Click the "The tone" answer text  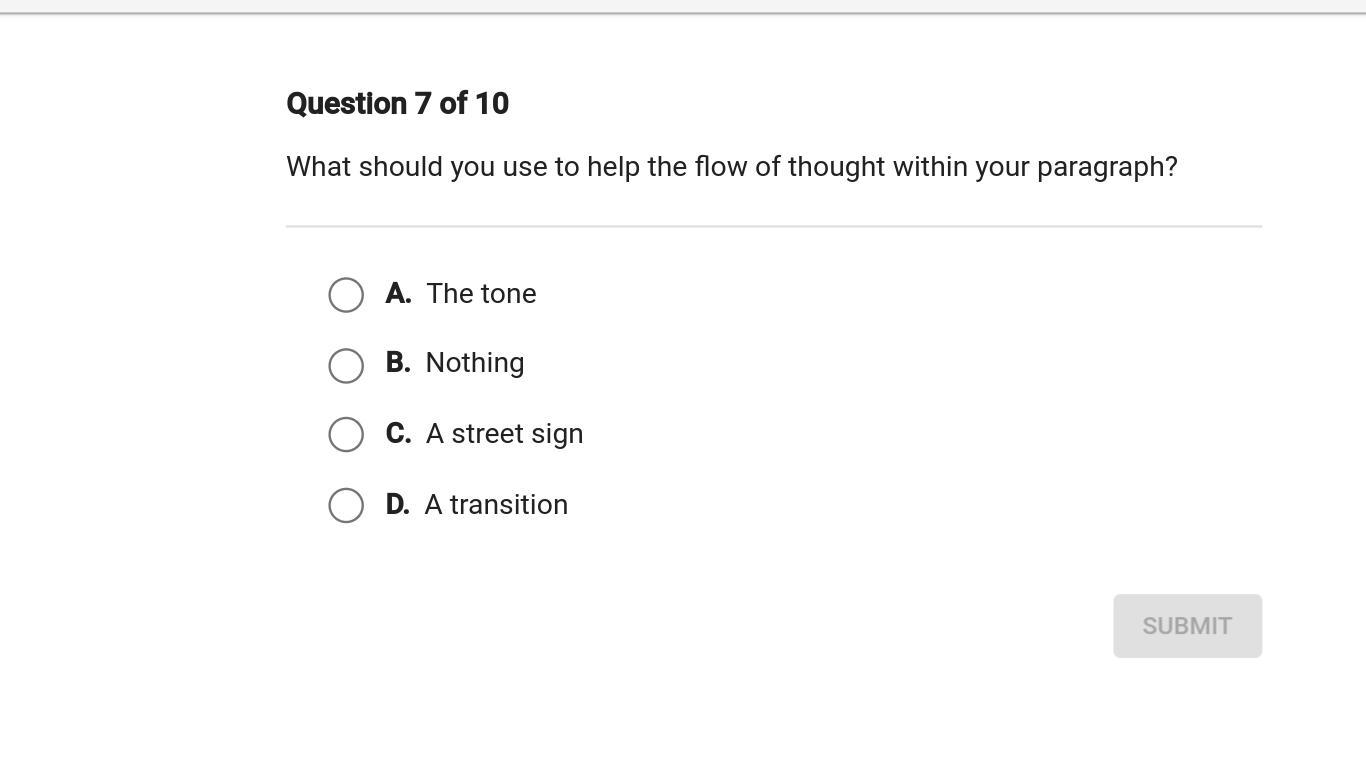coord(481,294)
